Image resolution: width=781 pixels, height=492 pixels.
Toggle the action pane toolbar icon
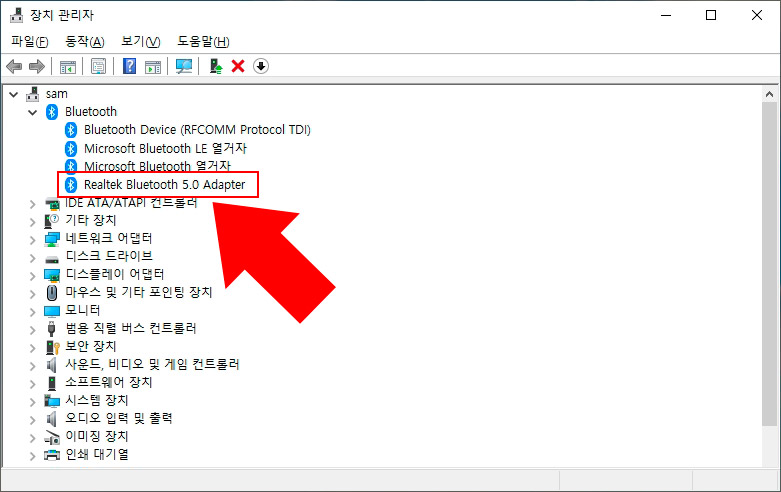tap(153, 66)
